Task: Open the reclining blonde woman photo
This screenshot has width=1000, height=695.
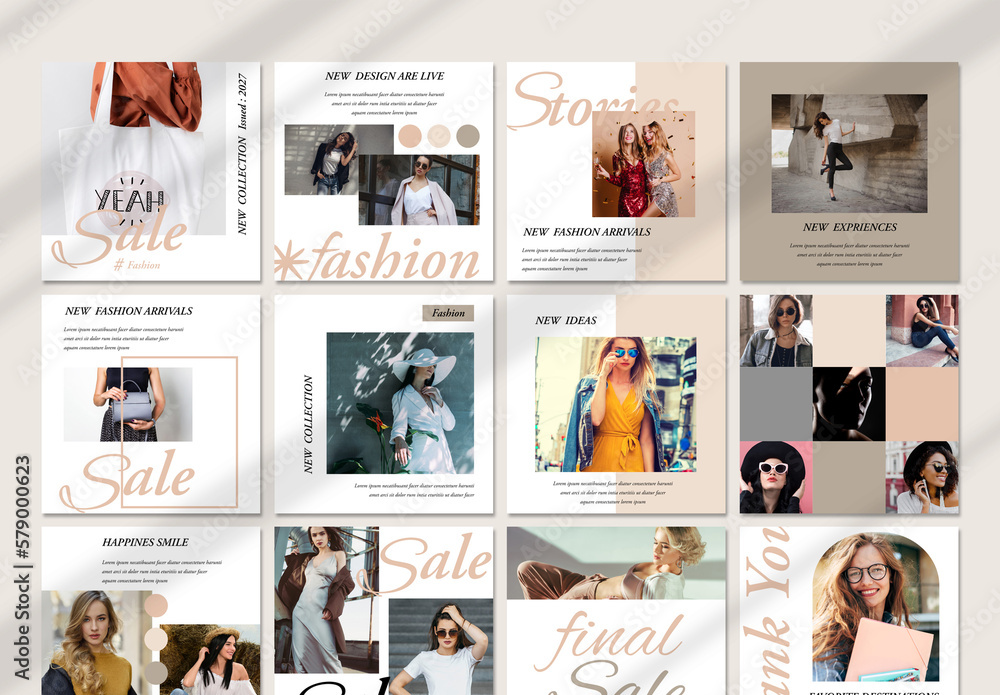Action: pos(616,563)
